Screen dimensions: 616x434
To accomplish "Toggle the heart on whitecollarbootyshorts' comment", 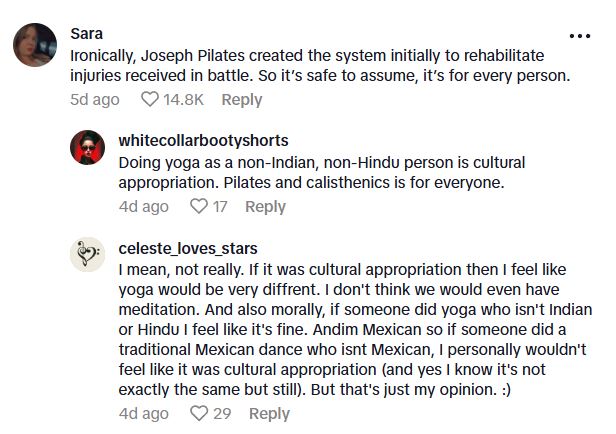I will (198, 207).
